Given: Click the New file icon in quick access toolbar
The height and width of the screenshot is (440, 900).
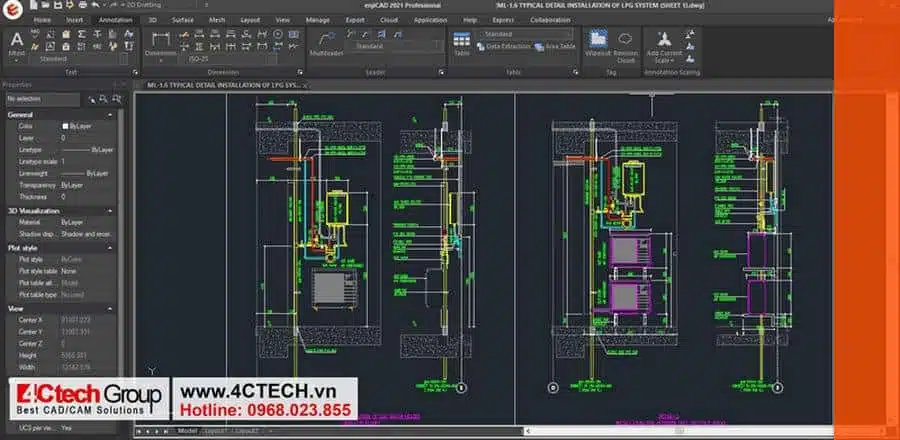Looking at the screenshot, I should pos(32,5).
